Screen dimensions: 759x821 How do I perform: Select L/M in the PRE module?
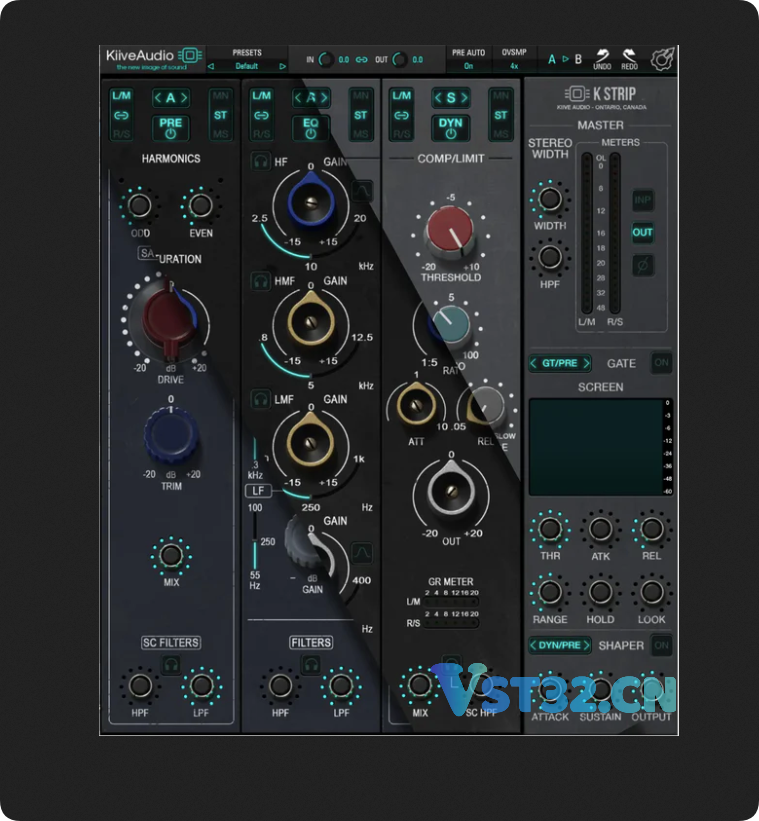121,96
